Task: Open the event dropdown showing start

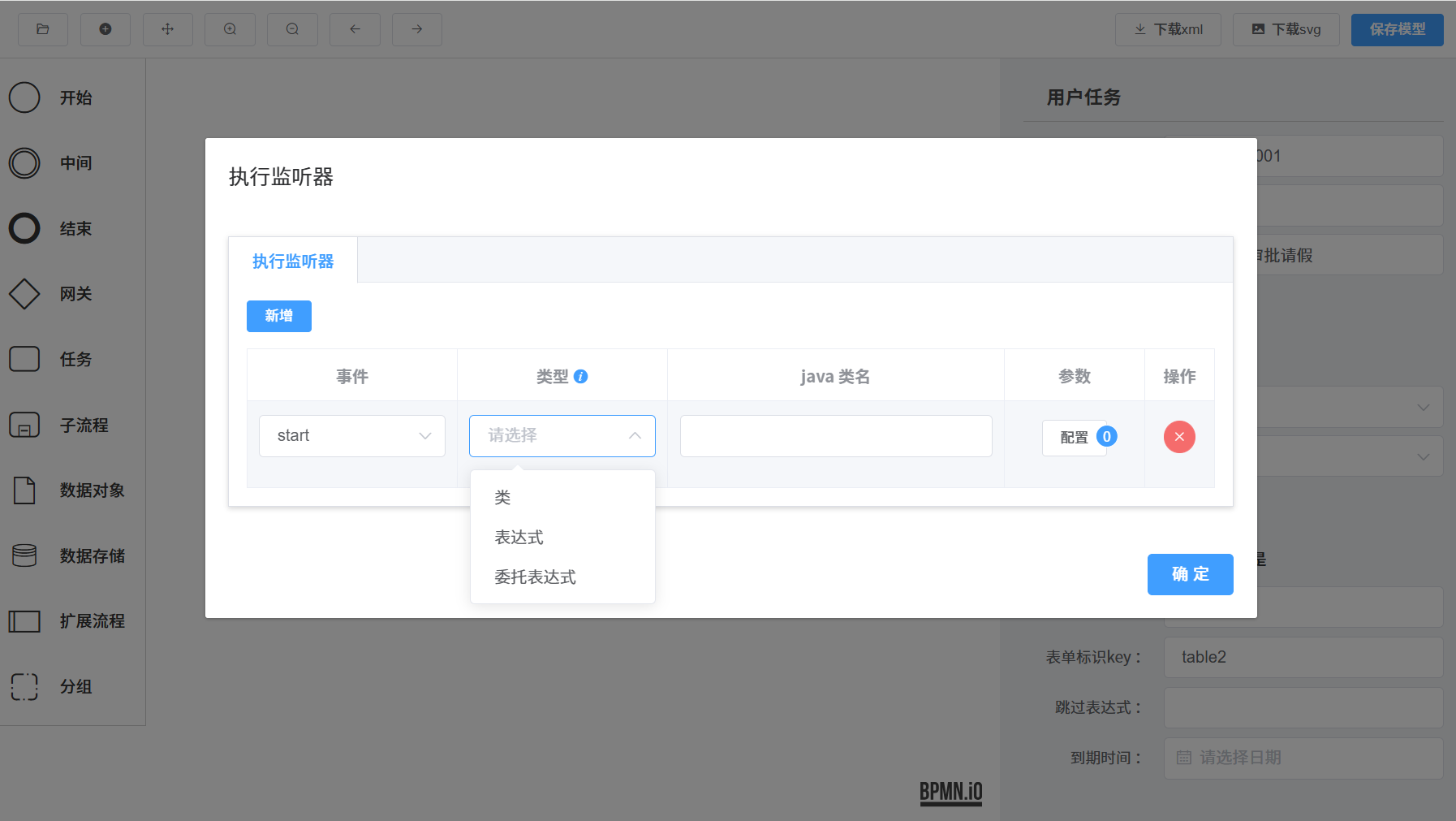Action: pos(352,436)
